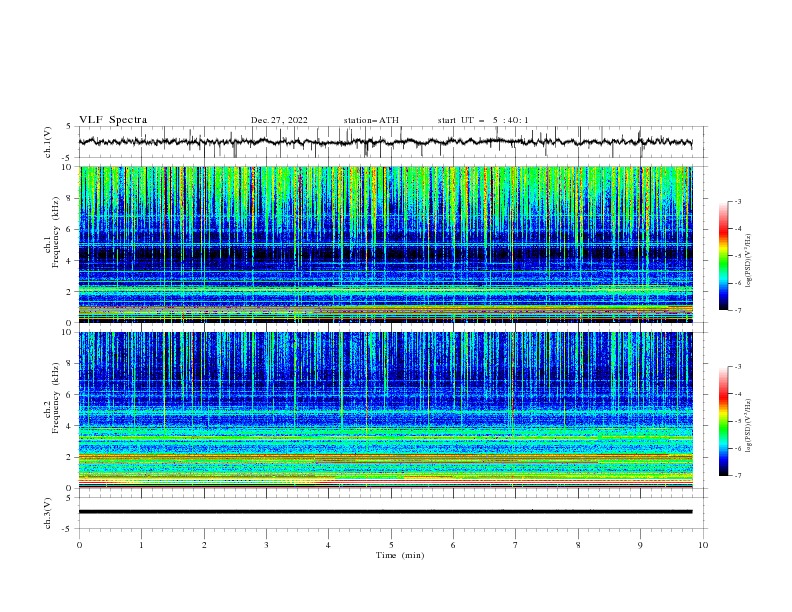Click the ch.1 voltage waveform trace
Viewport: 792px width, 612px height.
(x=385, y=142)
